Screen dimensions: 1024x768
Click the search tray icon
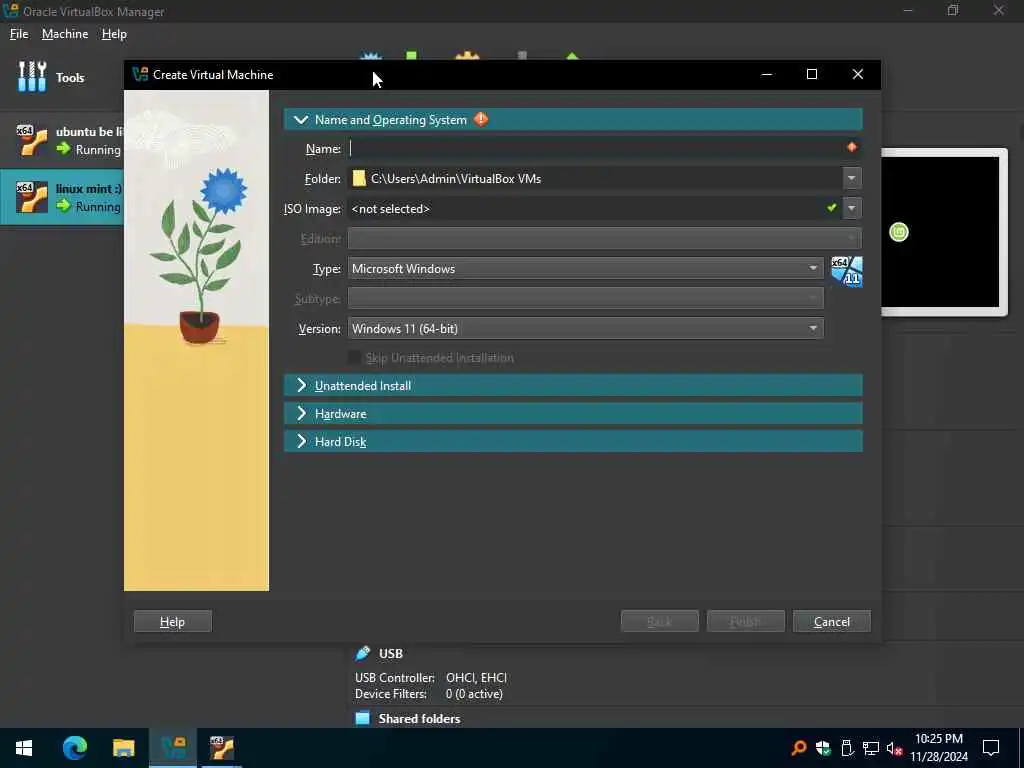[x=798, y=748]
